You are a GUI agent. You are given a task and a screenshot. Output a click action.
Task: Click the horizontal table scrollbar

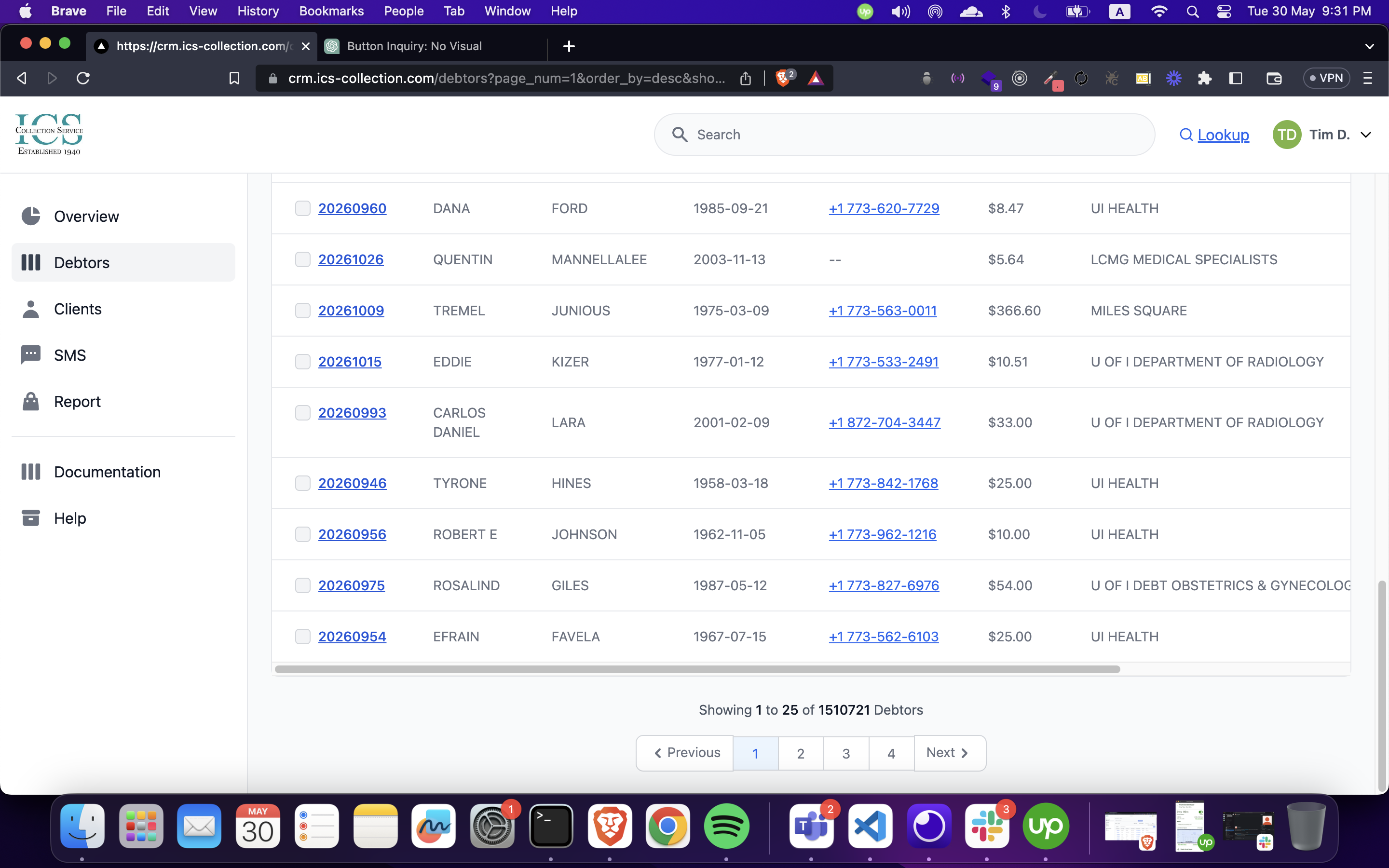coord(697,669)
